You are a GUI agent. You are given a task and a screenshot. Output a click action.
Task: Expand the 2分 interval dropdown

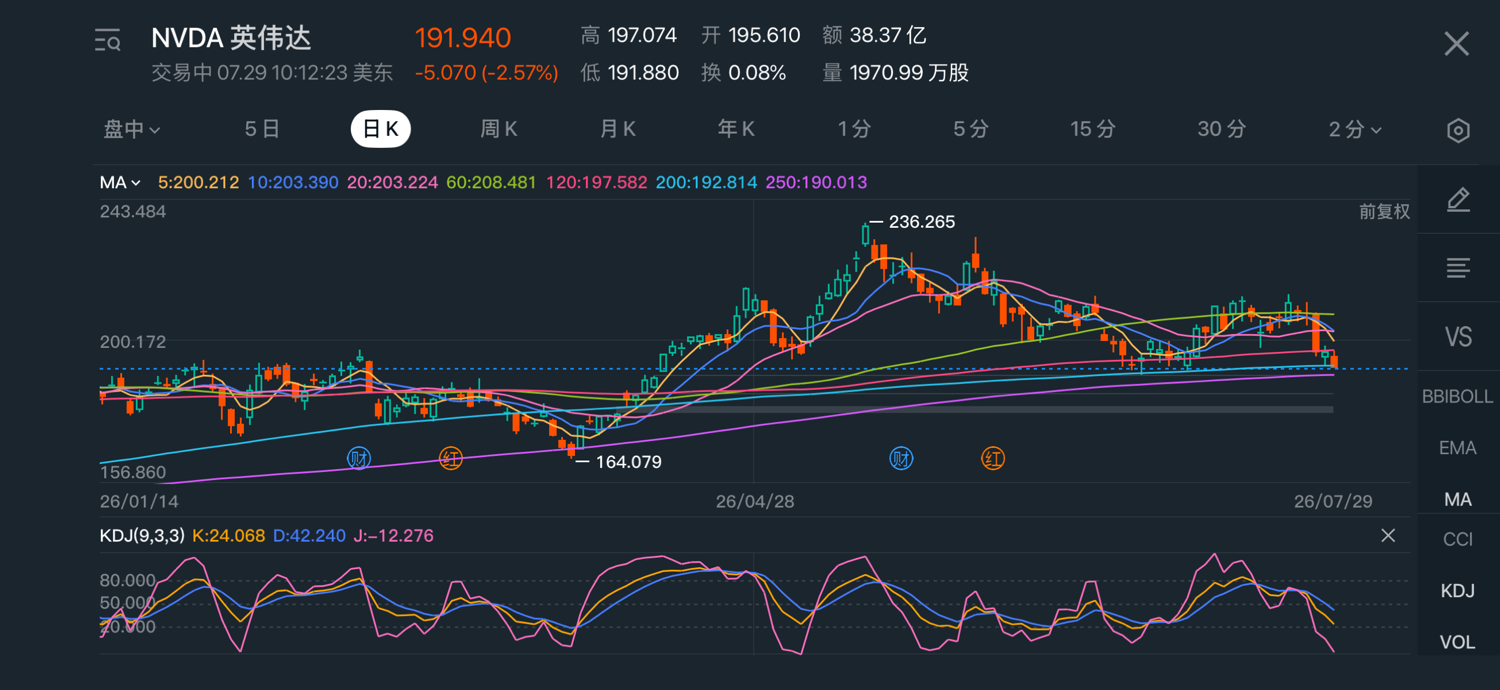1355,129
